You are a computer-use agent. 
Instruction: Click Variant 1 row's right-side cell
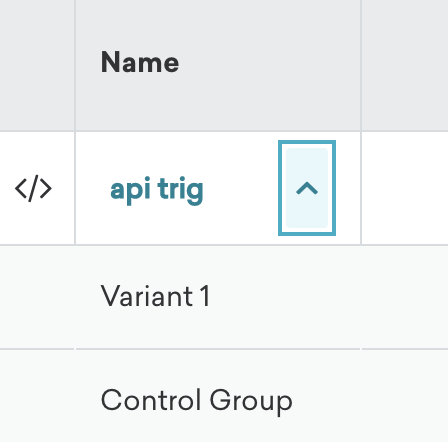405,297
